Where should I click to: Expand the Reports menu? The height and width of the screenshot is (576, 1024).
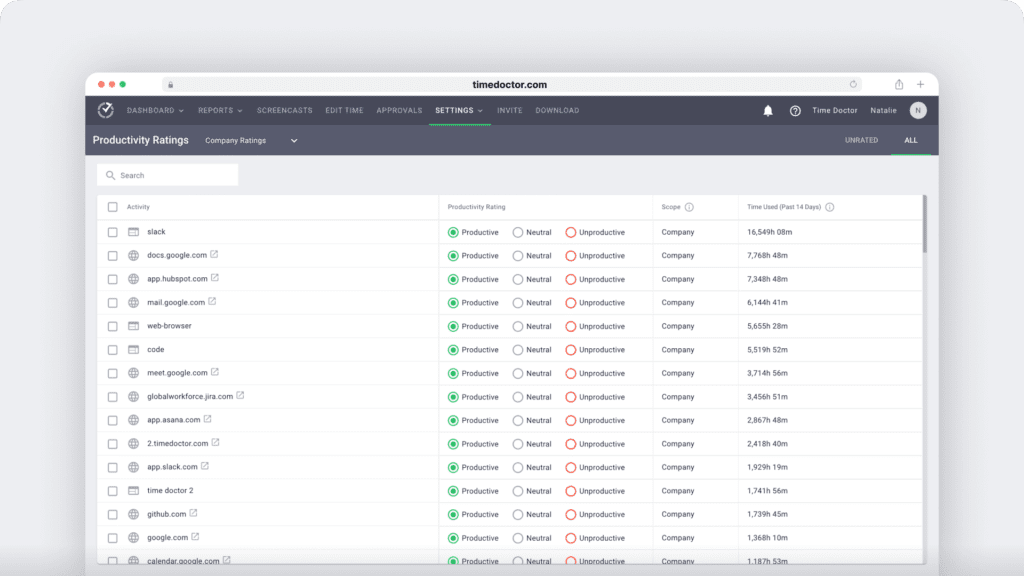pos(220,110)
